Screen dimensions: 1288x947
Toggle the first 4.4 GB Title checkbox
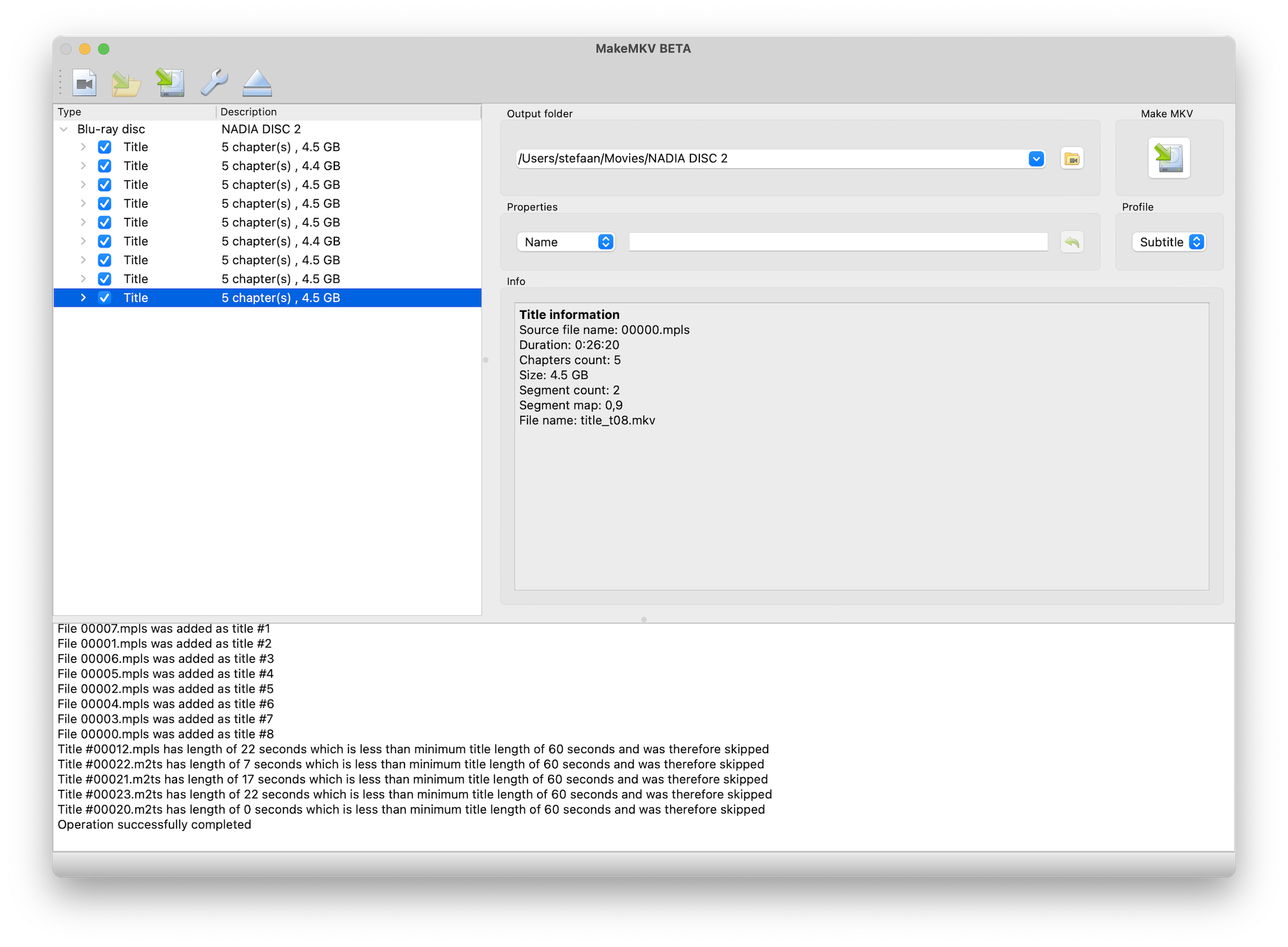104,166
